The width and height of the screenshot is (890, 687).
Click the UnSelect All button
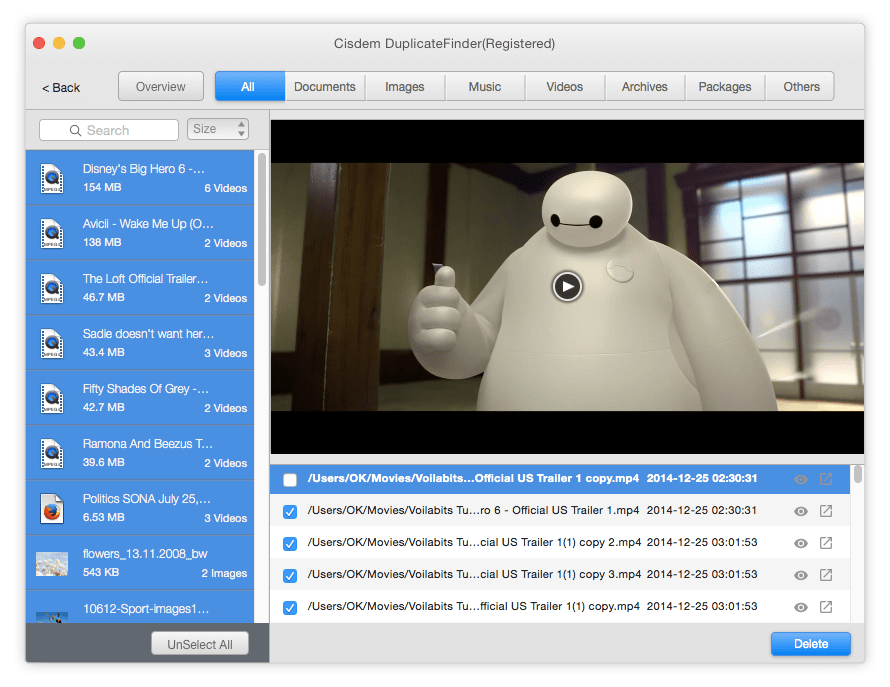[199, 644]
